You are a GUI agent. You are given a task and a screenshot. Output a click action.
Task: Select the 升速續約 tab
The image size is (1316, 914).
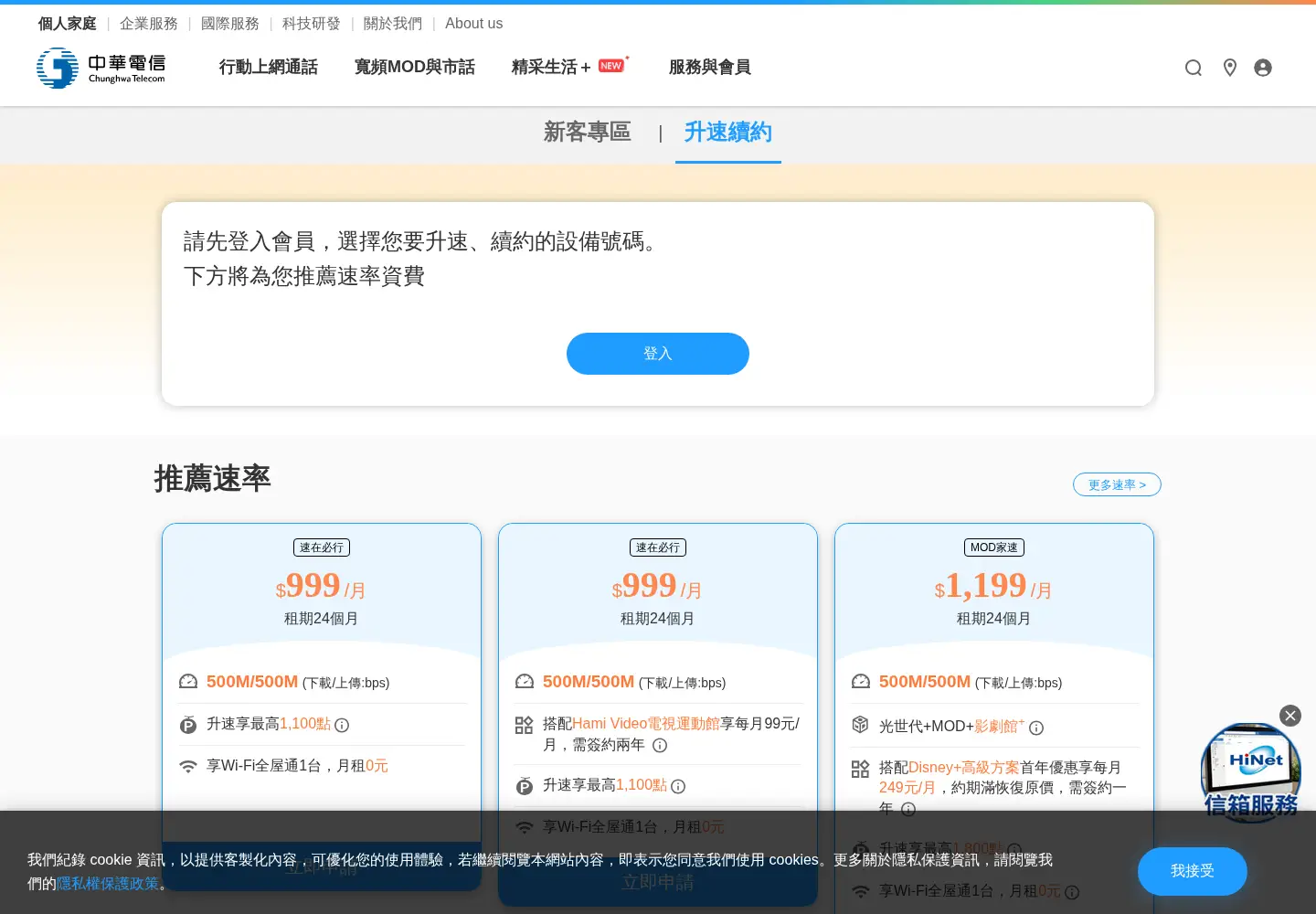(x=728, y=133)
